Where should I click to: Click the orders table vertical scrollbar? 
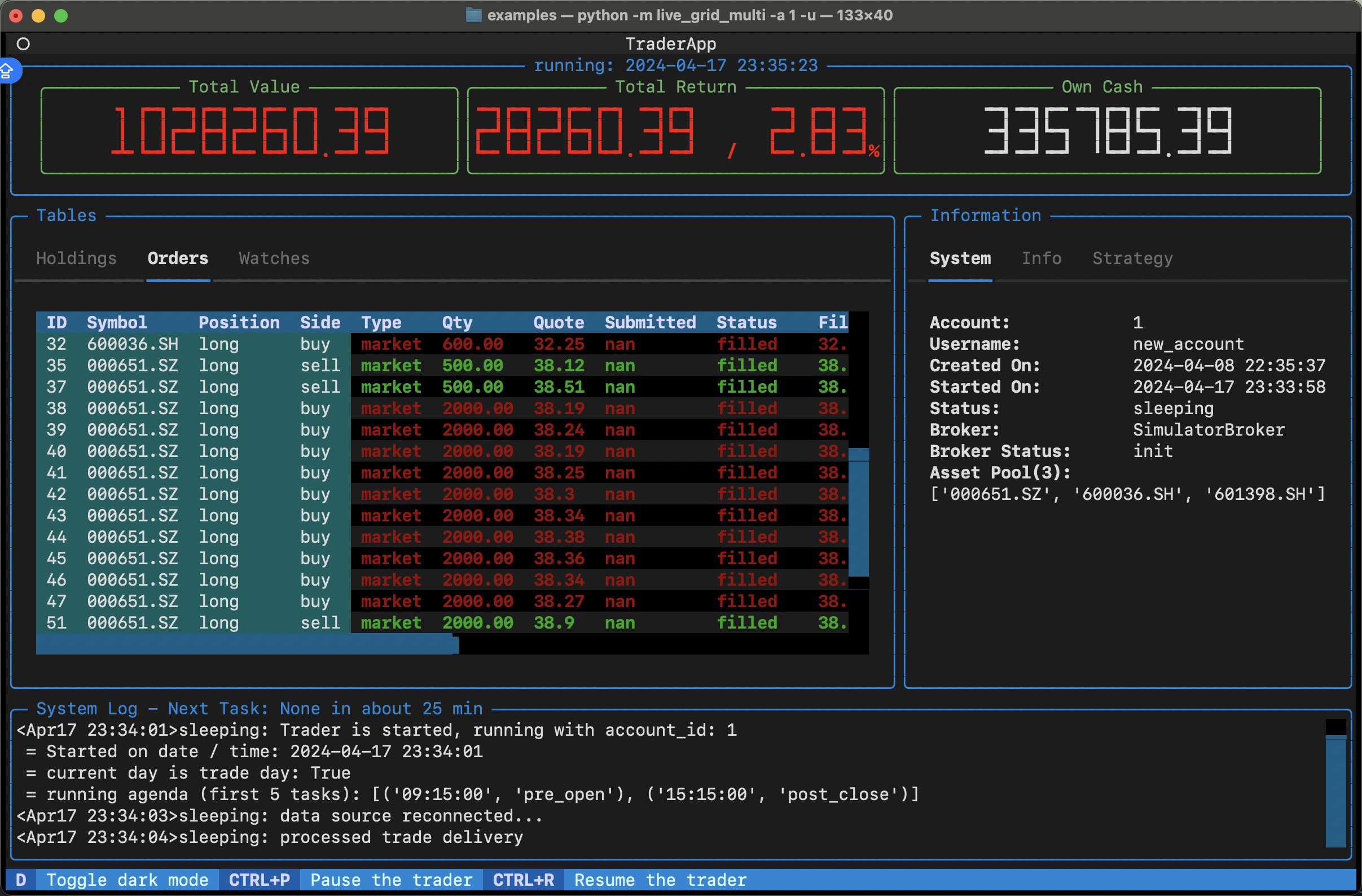[858, 513]
